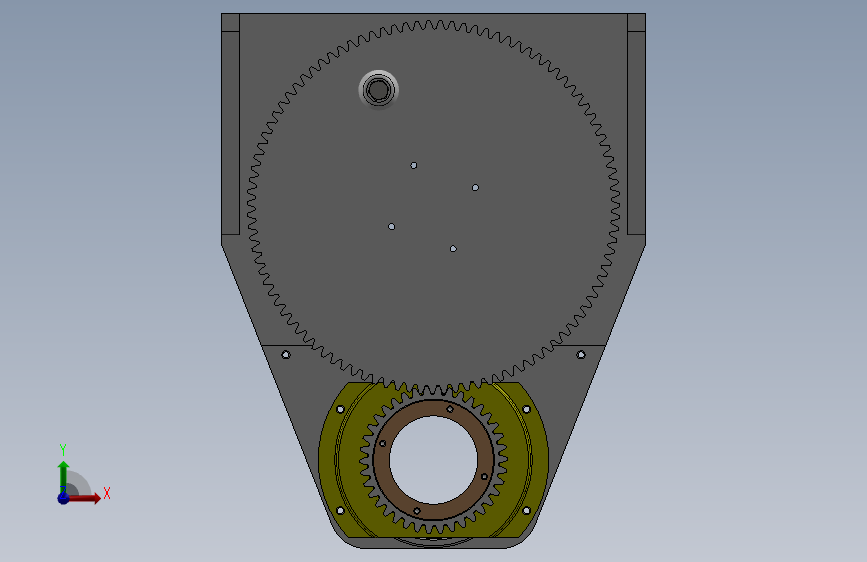
Task: Click the center bore of the brown ring
Action: 434,460
